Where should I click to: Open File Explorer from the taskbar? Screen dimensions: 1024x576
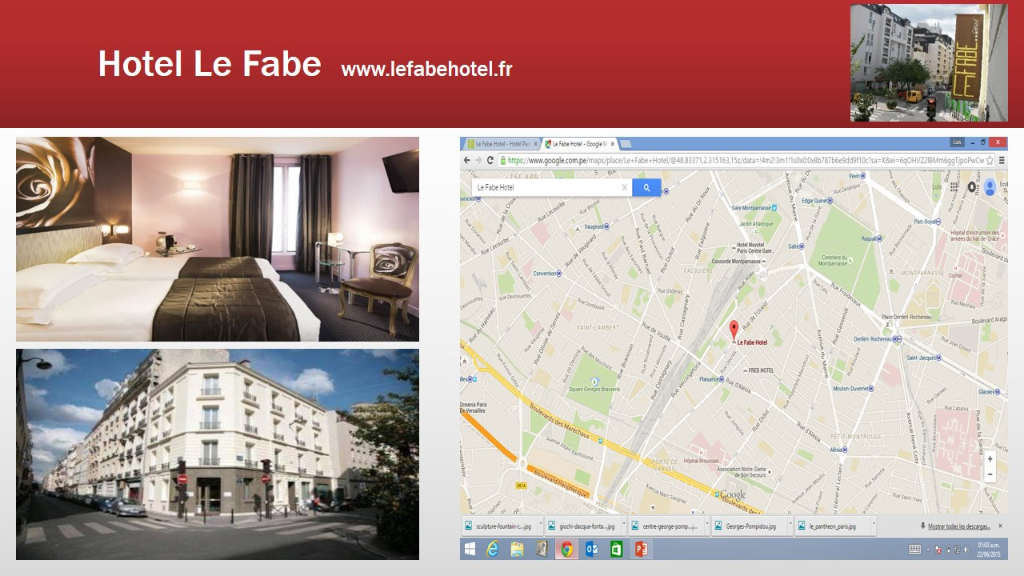(x=517, y=550)
